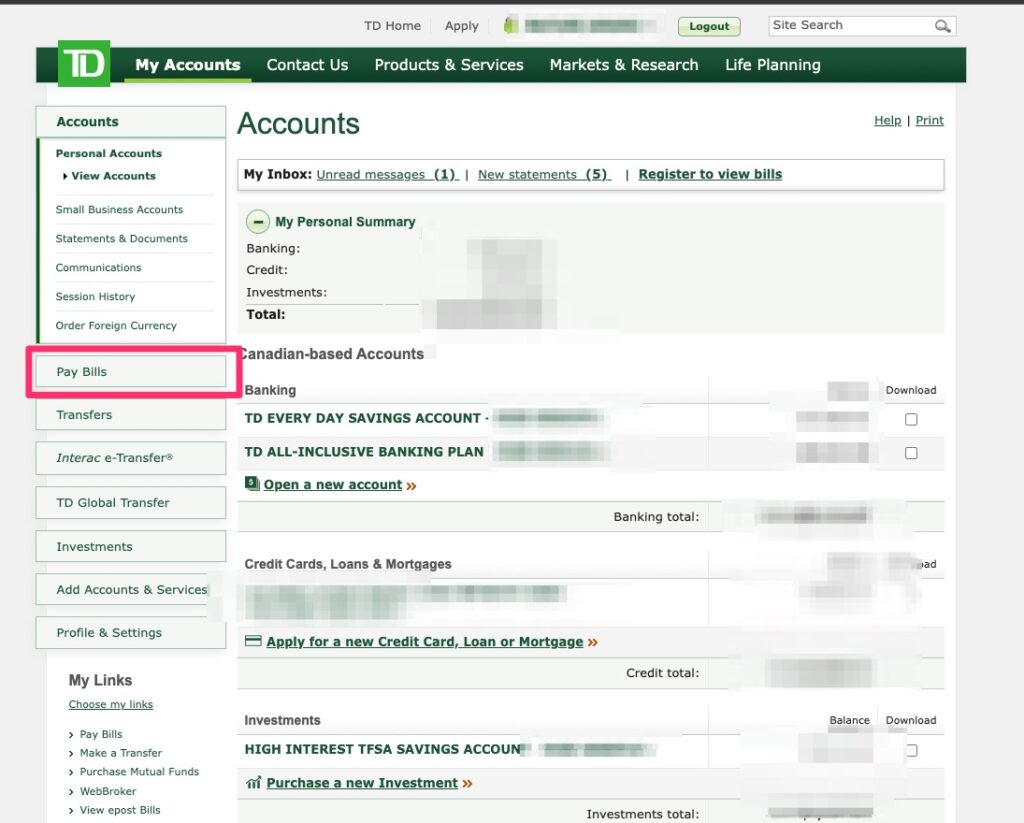This screenshot has height=823, width=1024.
Task: Open the My Accounts tab
Action: [x=188, y=65]
